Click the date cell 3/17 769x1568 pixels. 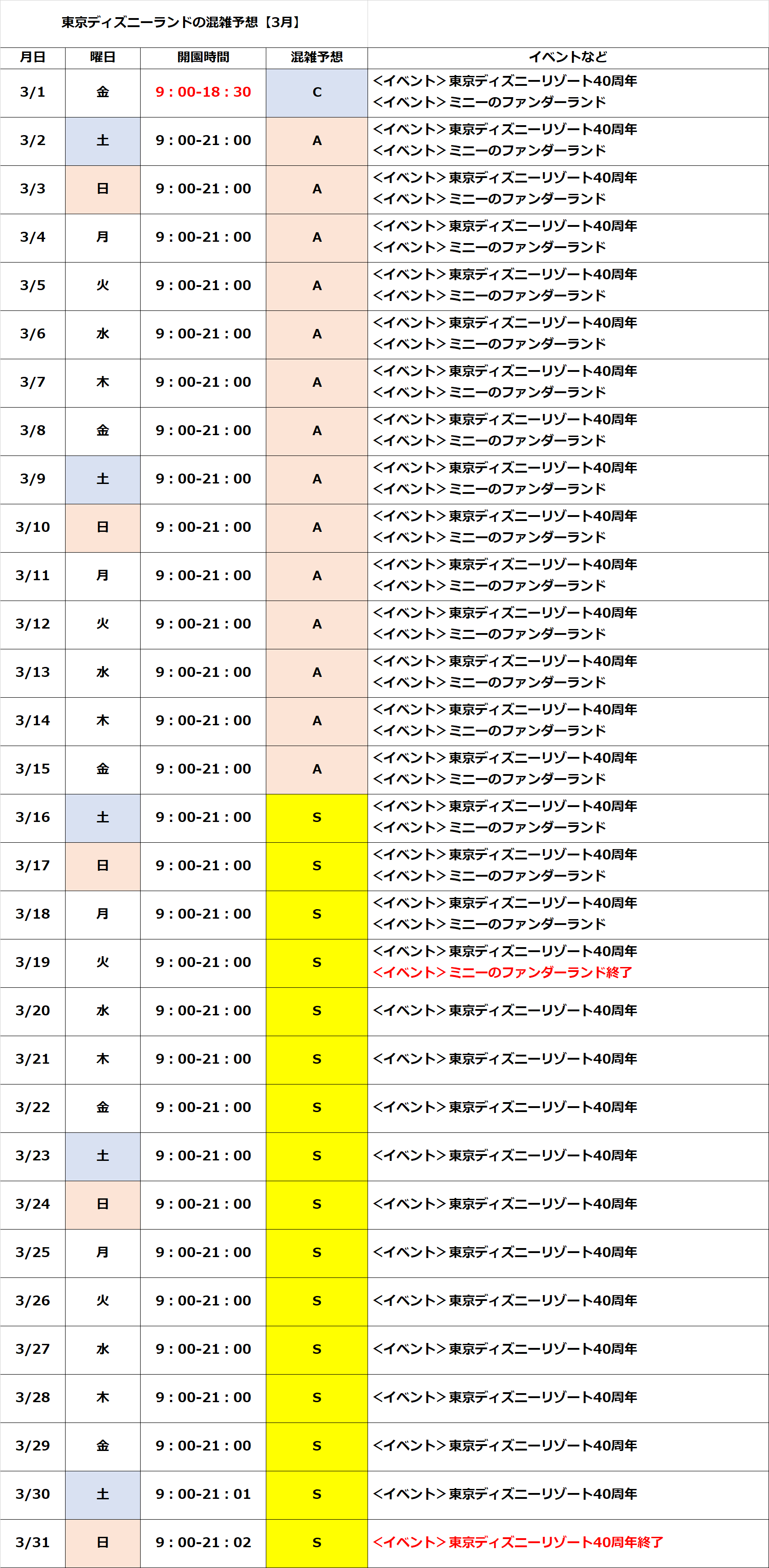click(x=33, y=866)
